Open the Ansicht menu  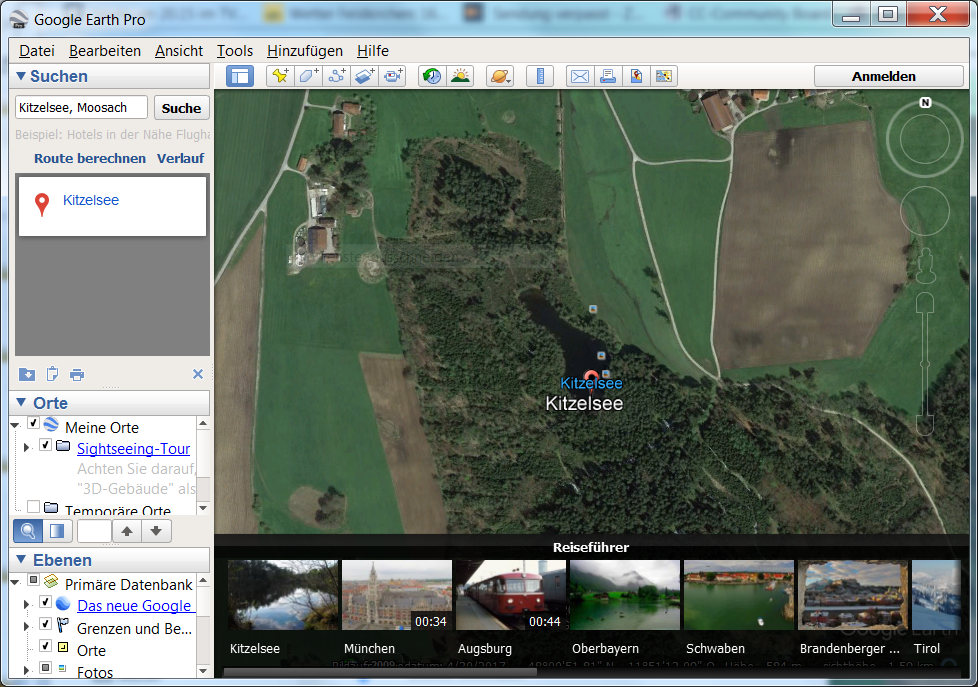[179, 51]
